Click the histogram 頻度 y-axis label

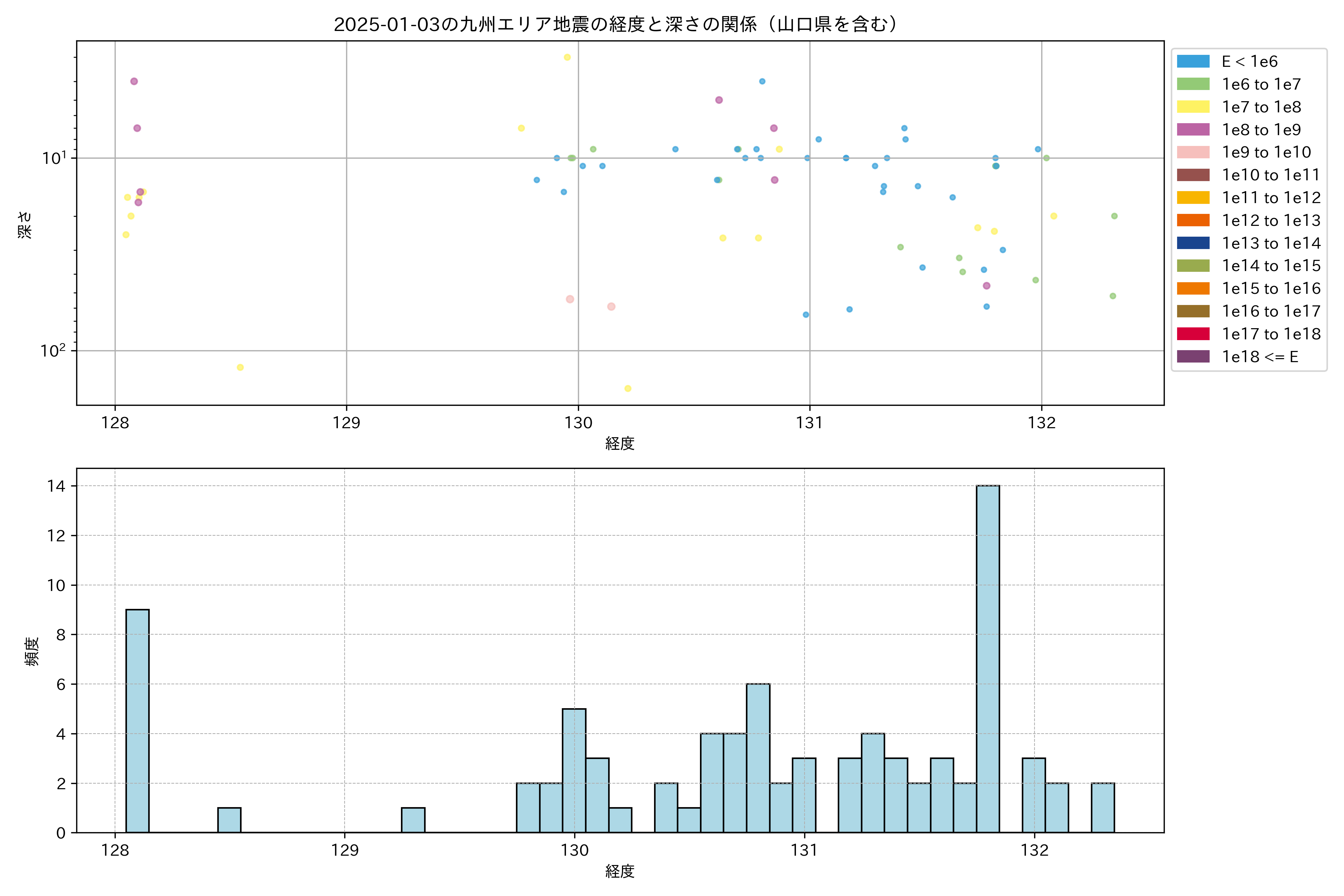32,651
